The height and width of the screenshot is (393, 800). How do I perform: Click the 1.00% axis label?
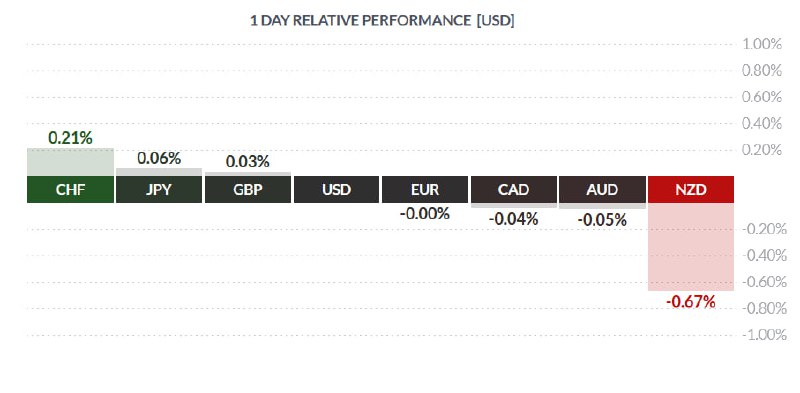(762, 44)
